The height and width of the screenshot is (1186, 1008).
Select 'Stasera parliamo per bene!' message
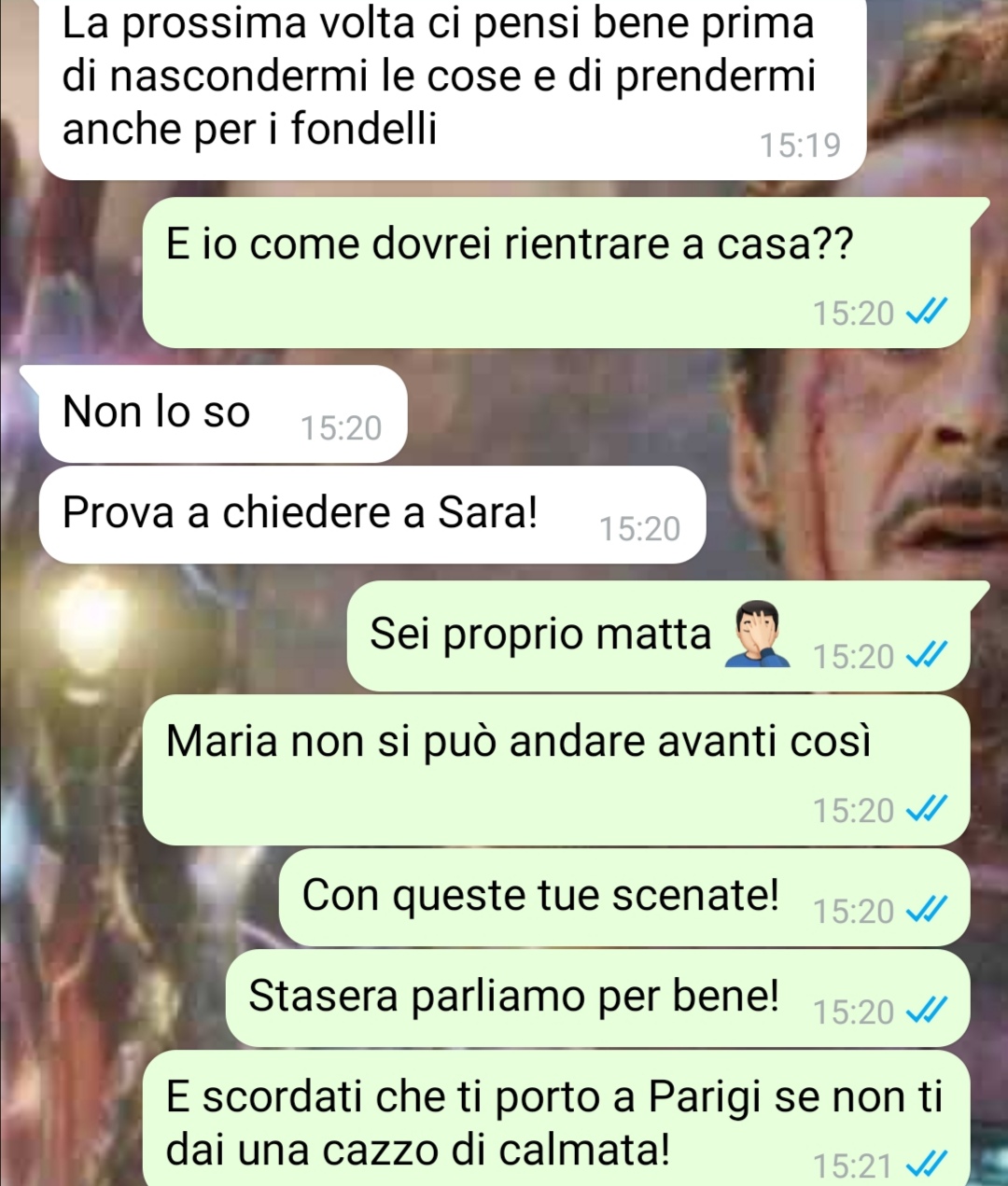point(598,998)
